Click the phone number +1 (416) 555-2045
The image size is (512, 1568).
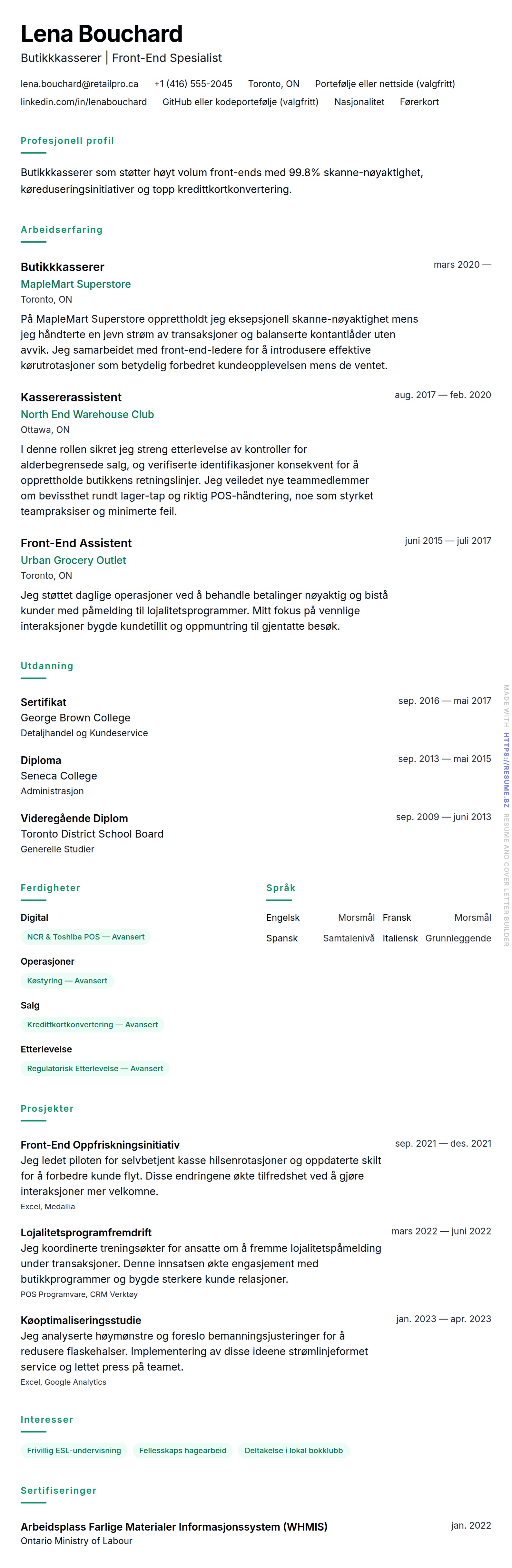pos(193,84)
